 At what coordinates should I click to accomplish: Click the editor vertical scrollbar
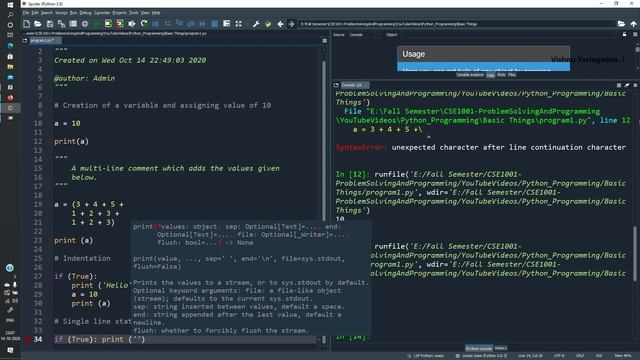point(324,196)
